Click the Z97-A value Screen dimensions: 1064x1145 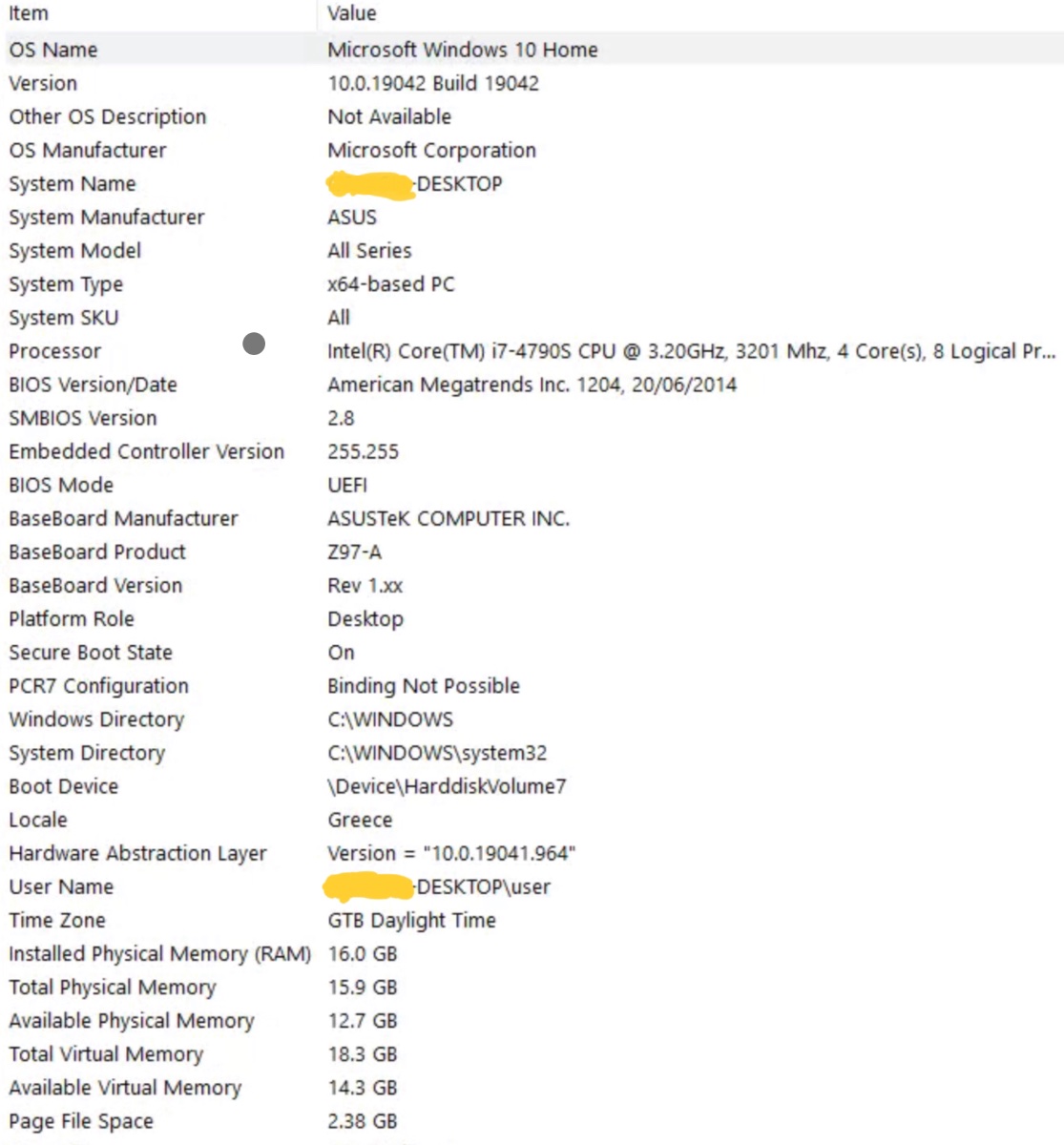354,552
